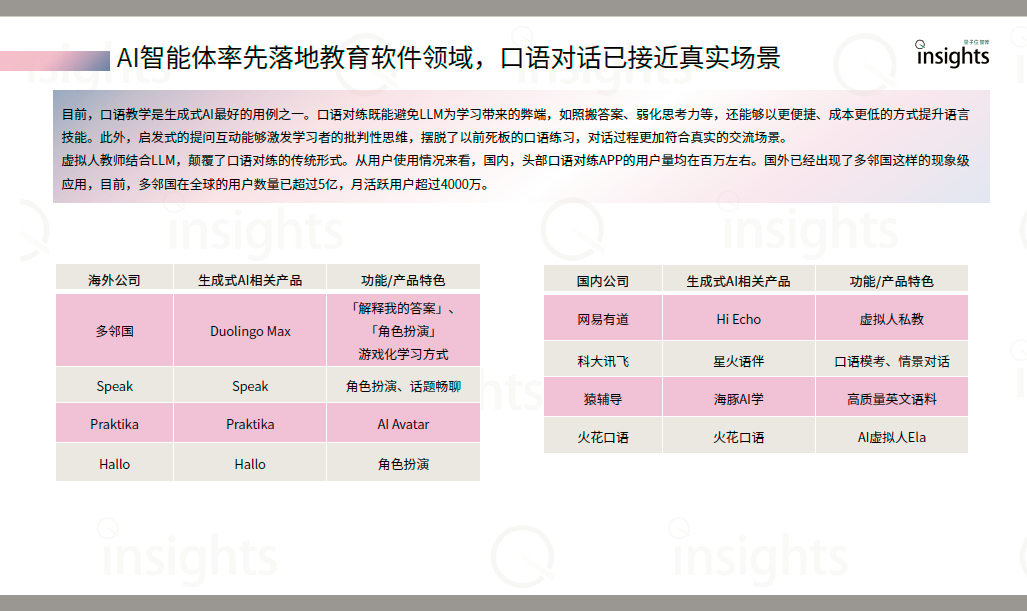Click the intro paragraph beginning 目前，口语教学
The height and width of the screenshot is (611, 1027).
click(x=515, y=149)
